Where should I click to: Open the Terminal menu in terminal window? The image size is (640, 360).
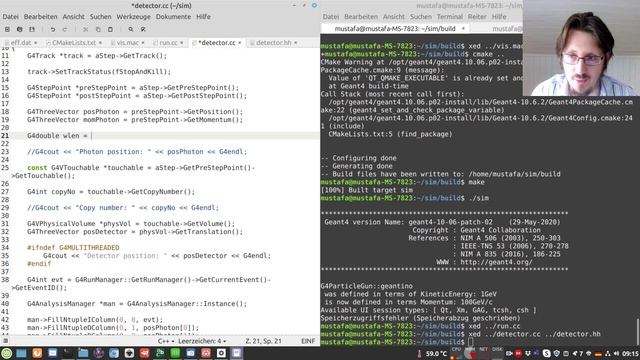(x=449, y=17)
